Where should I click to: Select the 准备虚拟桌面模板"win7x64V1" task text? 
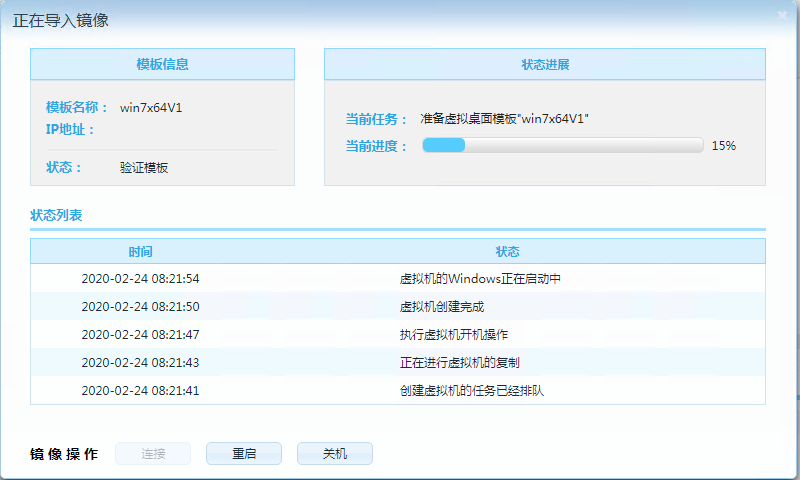pyautogui.click(x=504, y=119)
